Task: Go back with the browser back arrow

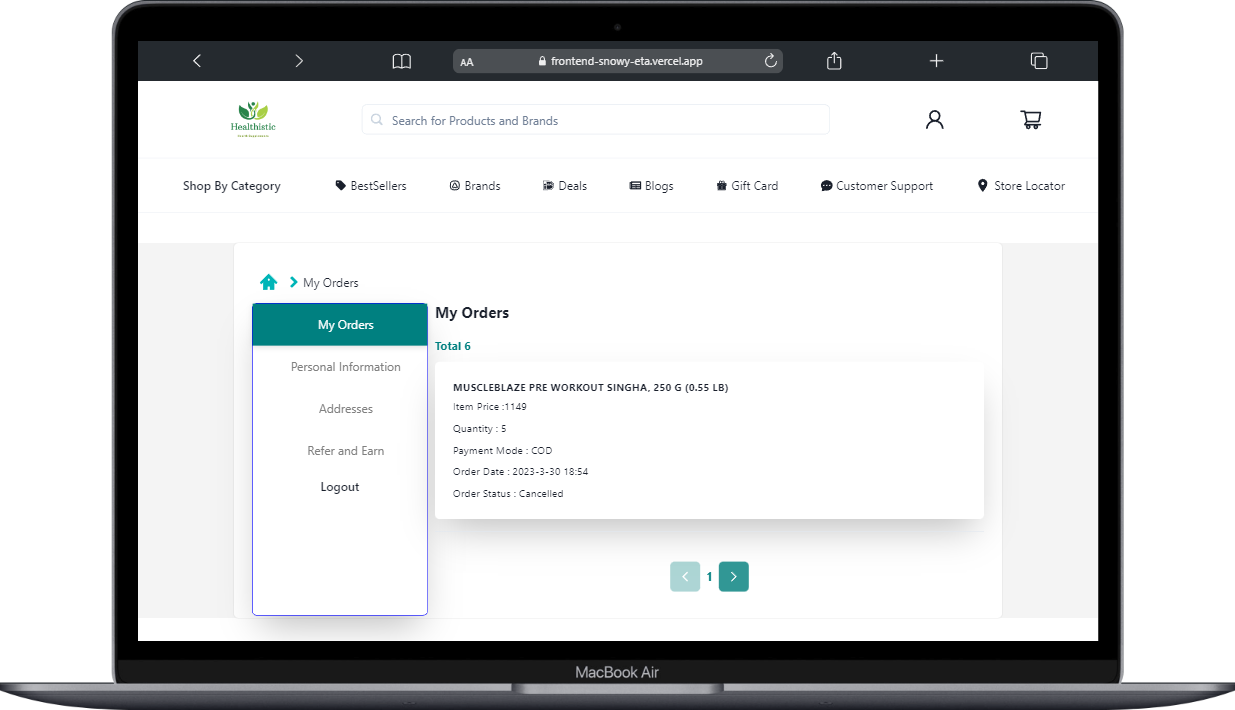Action: click(197, 61)
